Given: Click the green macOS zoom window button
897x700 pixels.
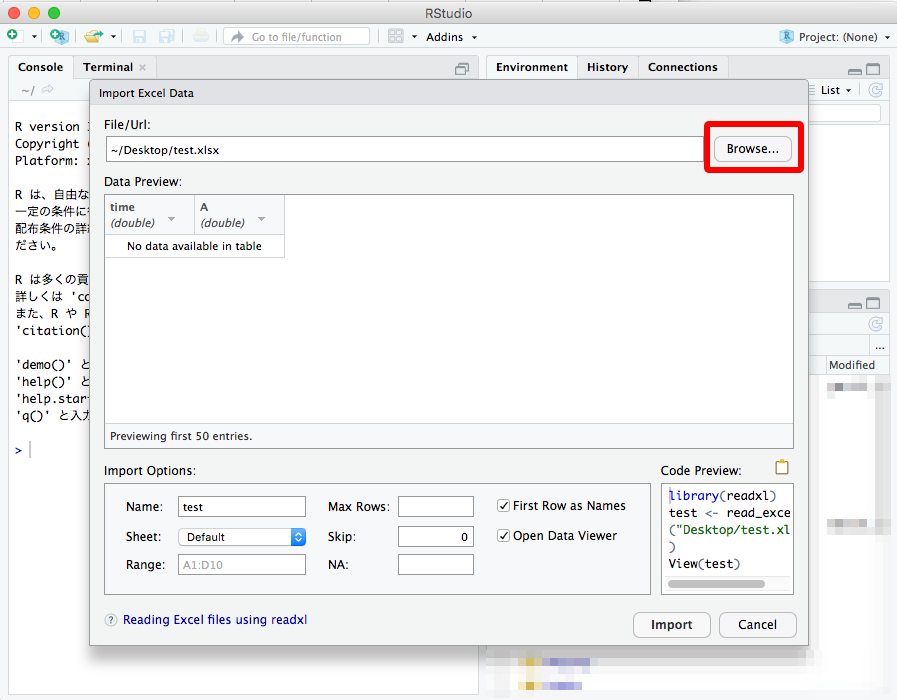Looking at the screenshot, I should click(54, 13).
